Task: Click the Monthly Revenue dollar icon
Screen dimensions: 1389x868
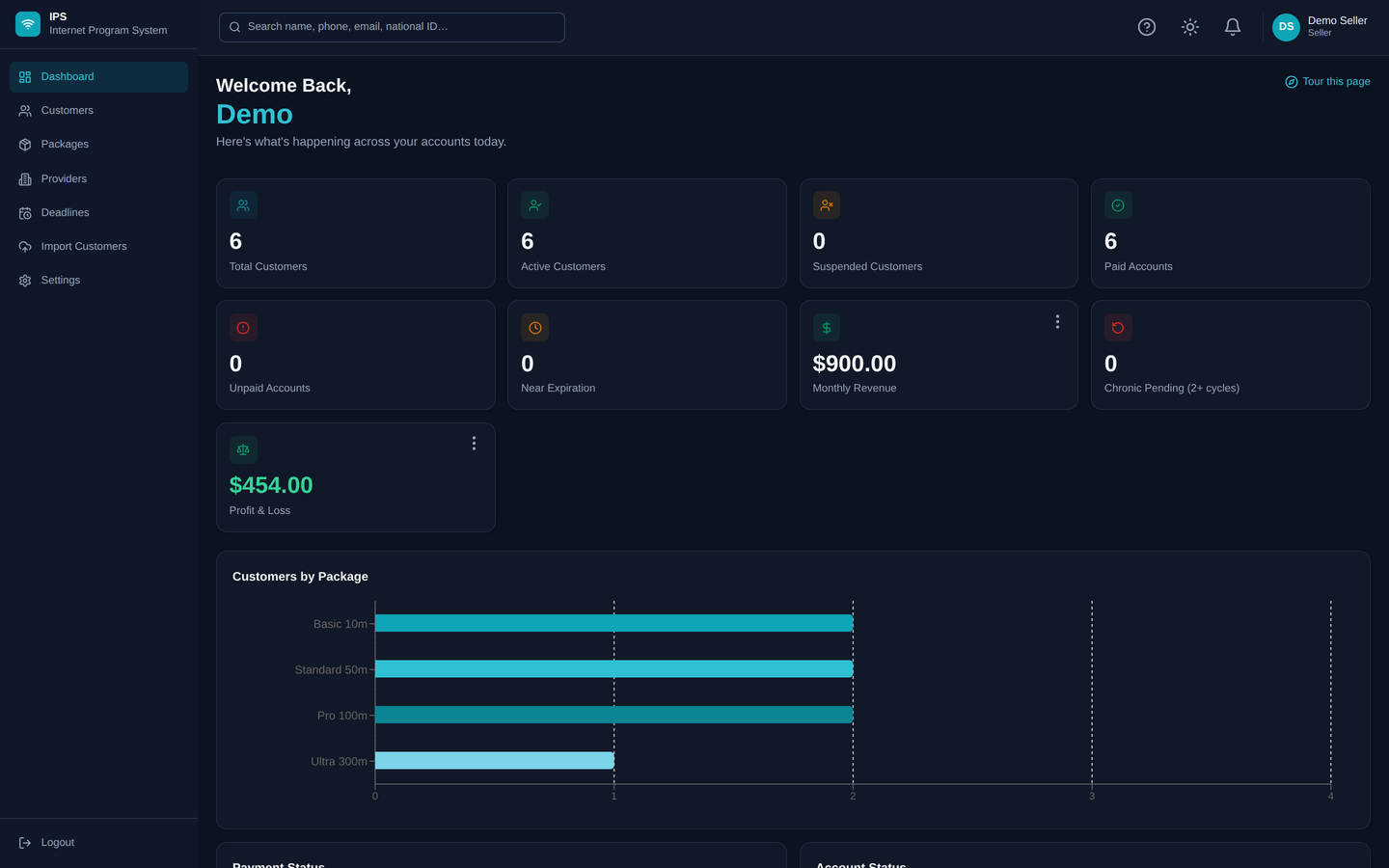Action: tap(827, 328)
